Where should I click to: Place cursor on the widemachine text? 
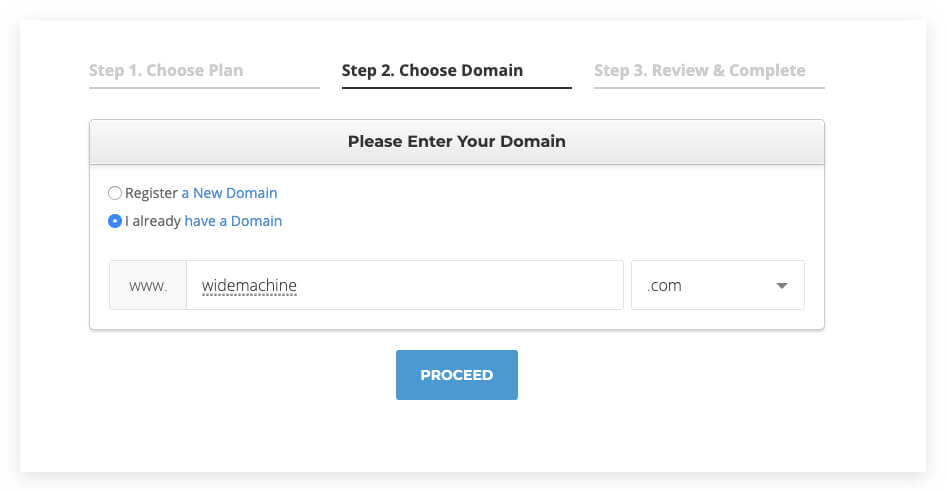point(249,285)
